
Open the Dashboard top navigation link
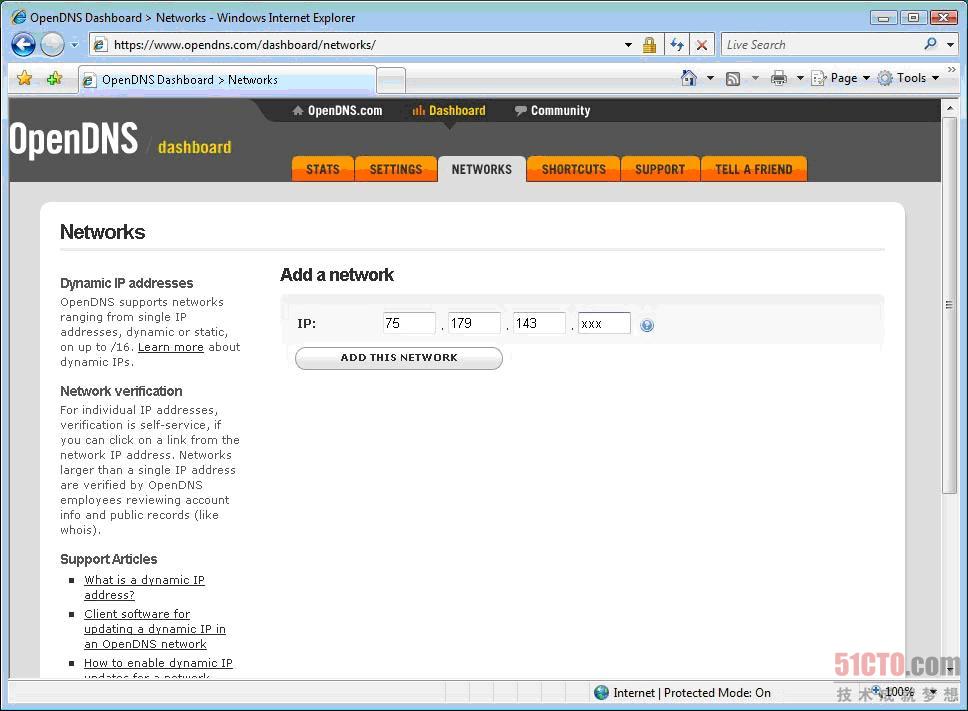coord(449,110)
